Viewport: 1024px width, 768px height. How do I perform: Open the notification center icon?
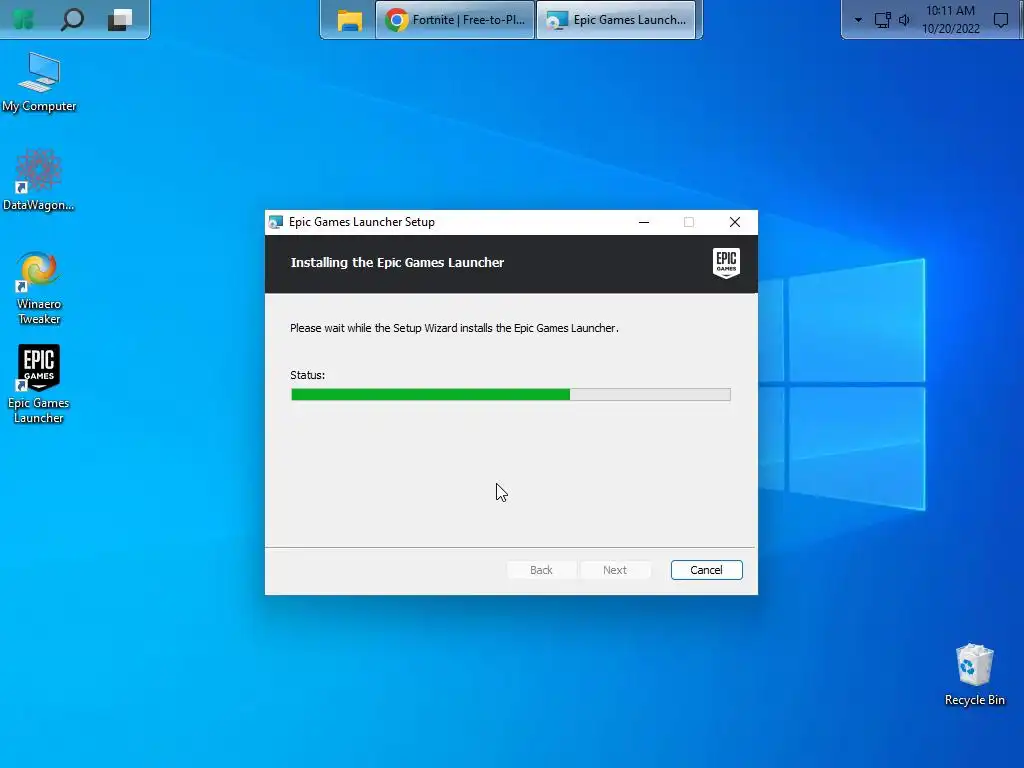point(1000,20)
